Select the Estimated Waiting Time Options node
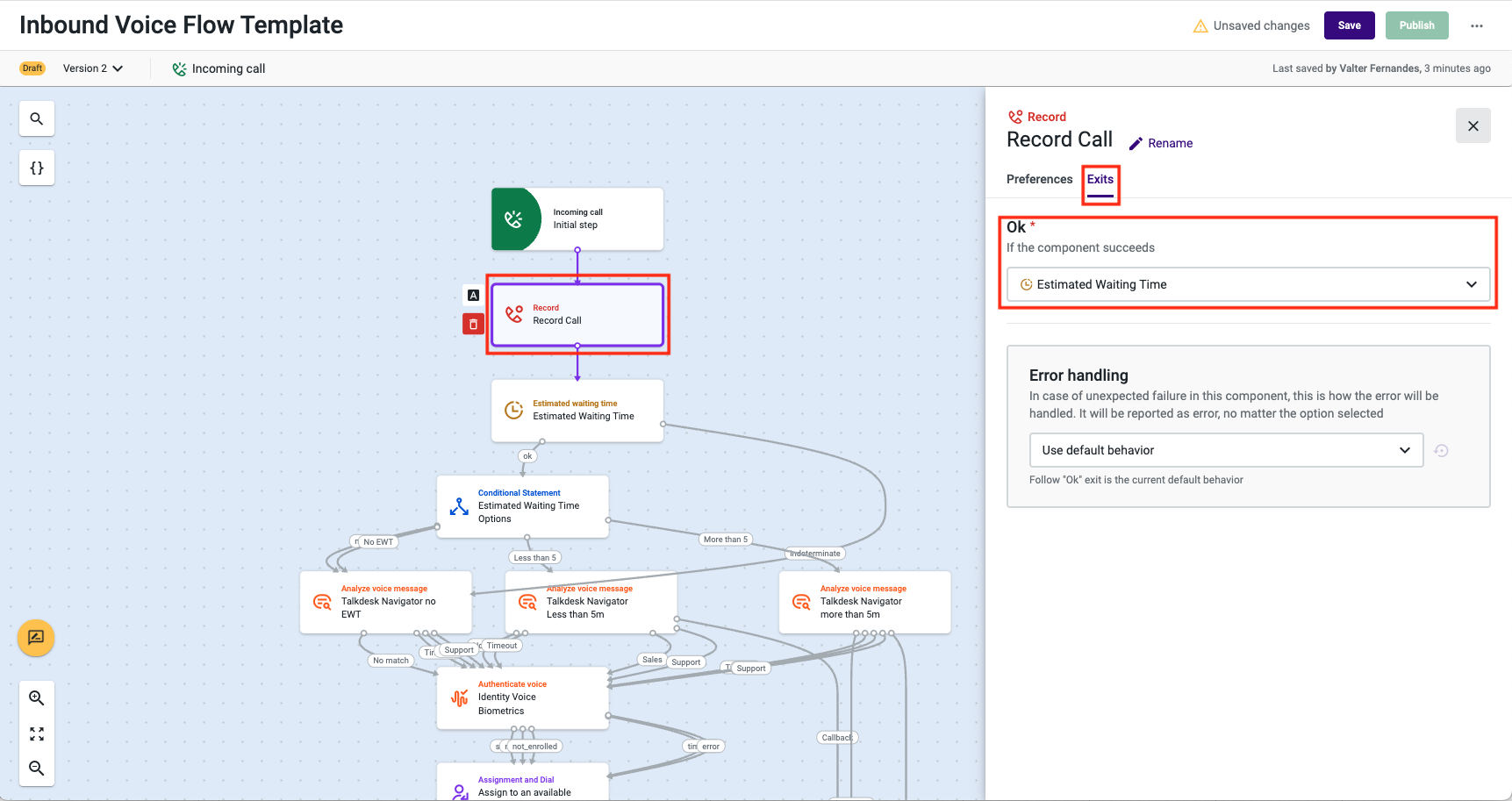Image resolution: width=1512 pixels, height=801 pixels. pos(523,506)
